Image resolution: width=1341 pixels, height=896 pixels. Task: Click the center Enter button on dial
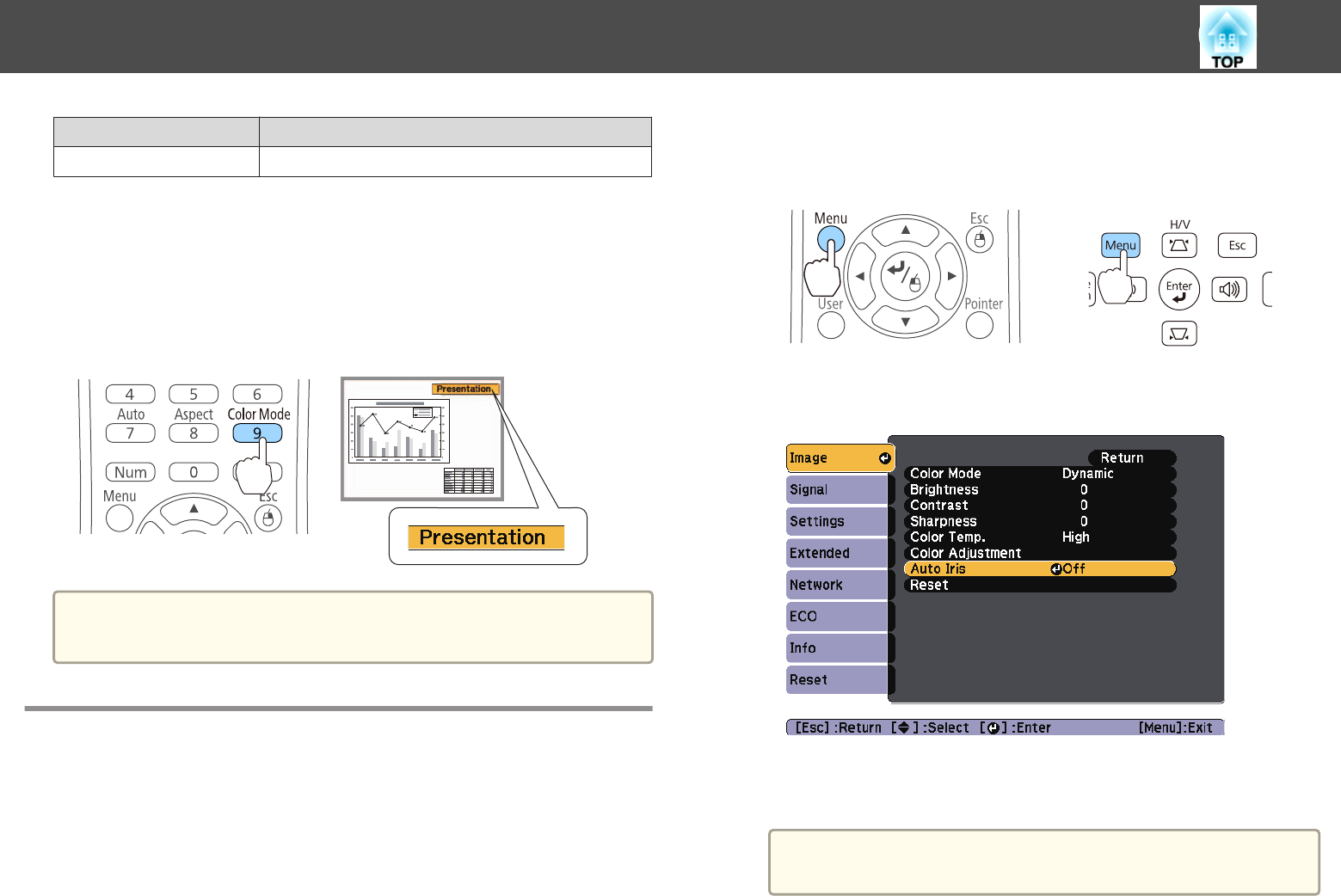point(906,276)
